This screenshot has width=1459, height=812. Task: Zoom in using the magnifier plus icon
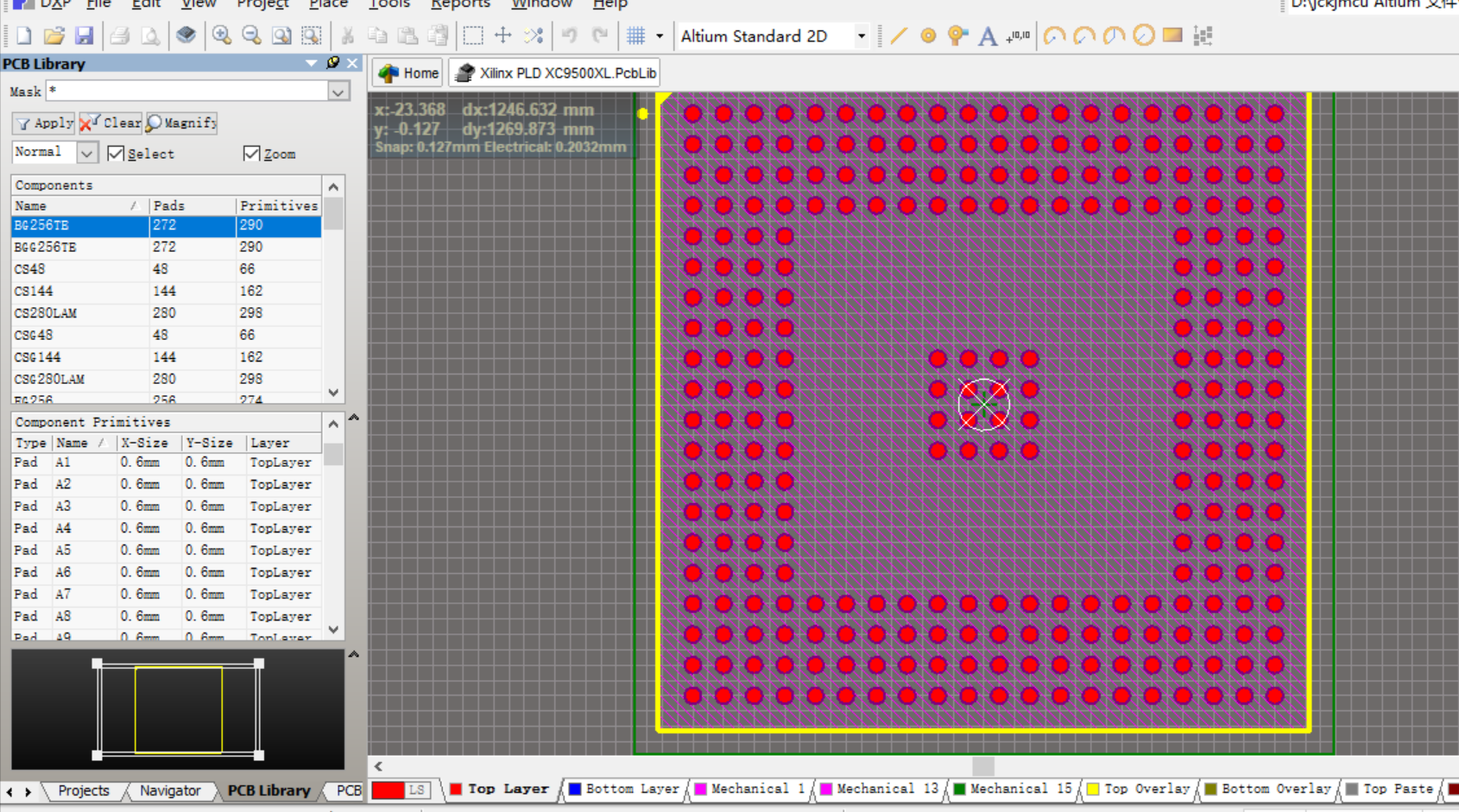[222, 35]
